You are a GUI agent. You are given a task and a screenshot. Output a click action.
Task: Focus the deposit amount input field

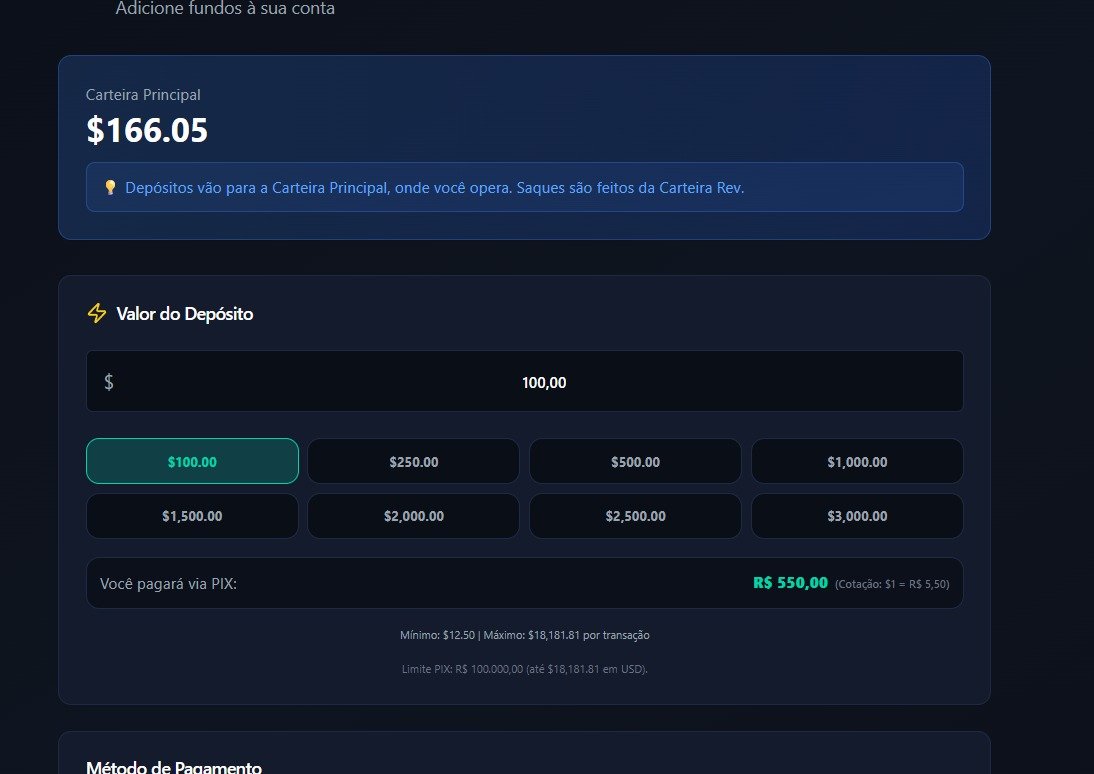(x=525, y=381)
